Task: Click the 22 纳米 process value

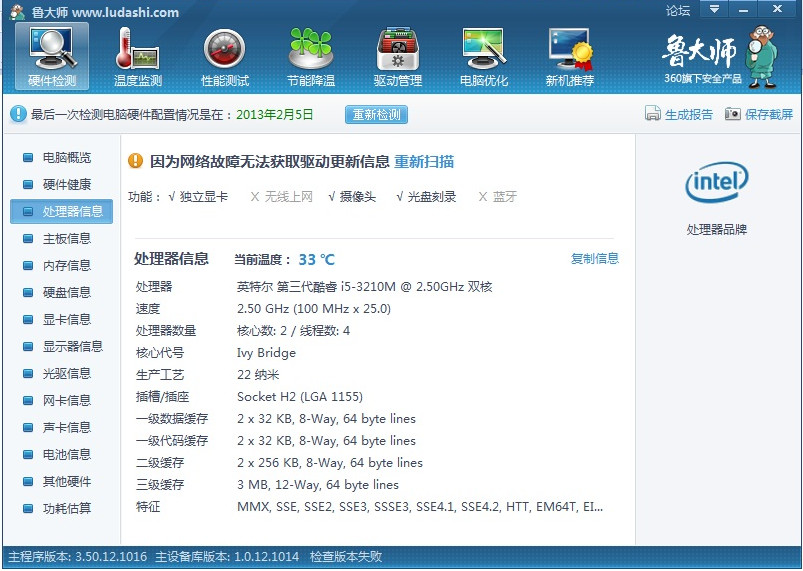Action: [x=258, y=375]
